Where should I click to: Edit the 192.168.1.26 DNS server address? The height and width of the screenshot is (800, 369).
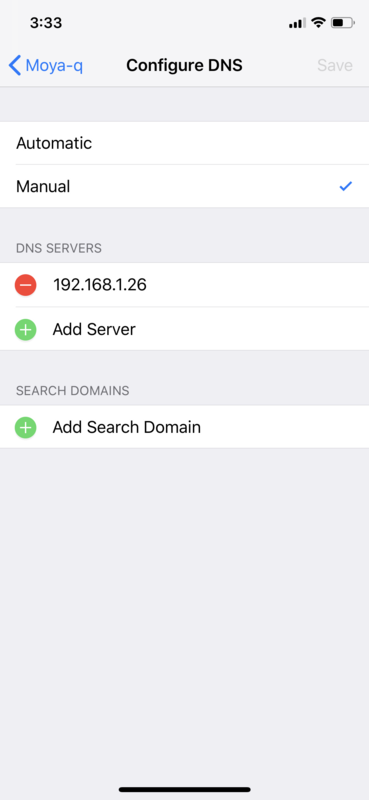[100, 285]
